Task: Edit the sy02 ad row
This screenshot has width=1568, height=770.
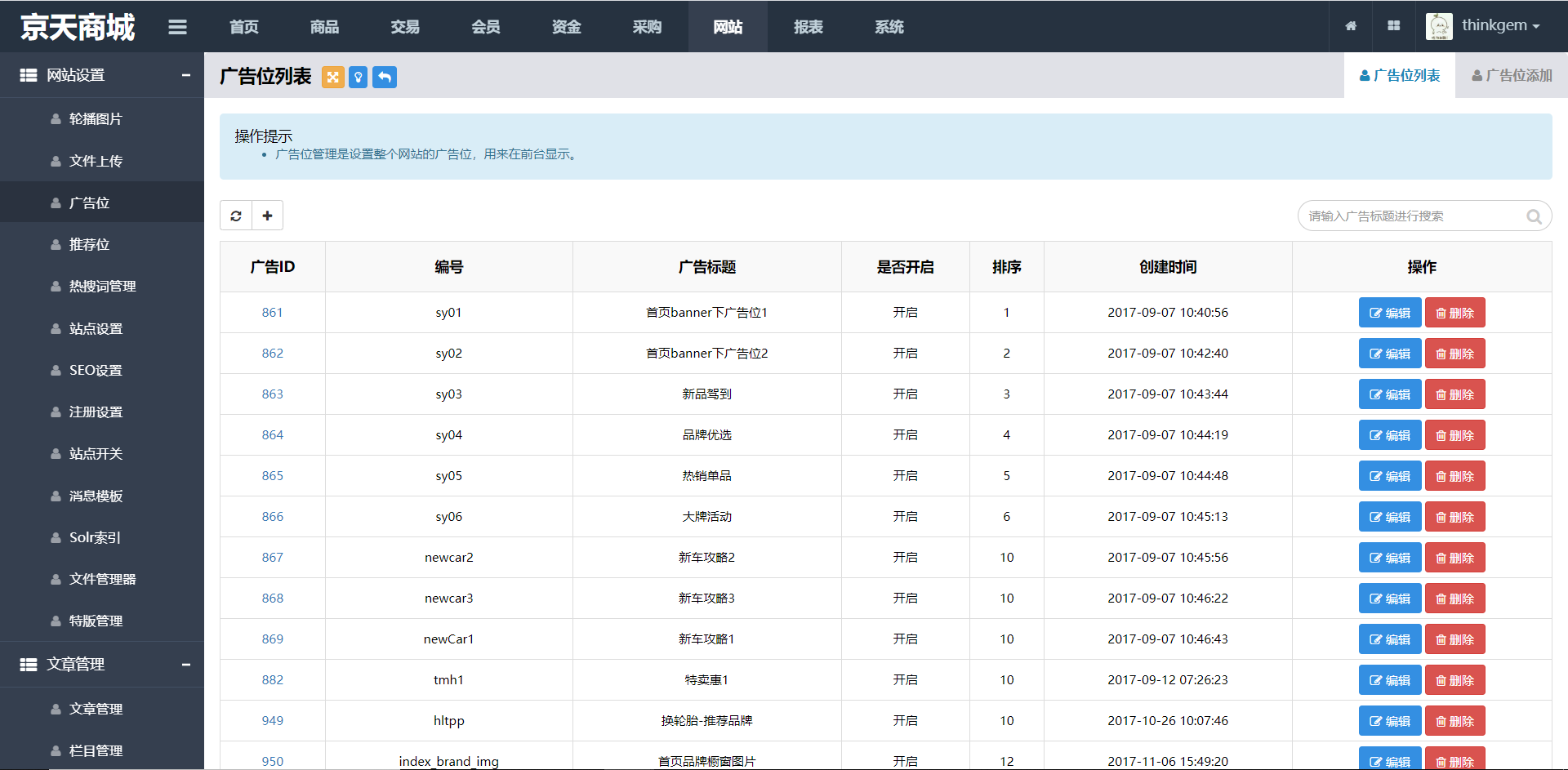Action: coord(1390,354)
